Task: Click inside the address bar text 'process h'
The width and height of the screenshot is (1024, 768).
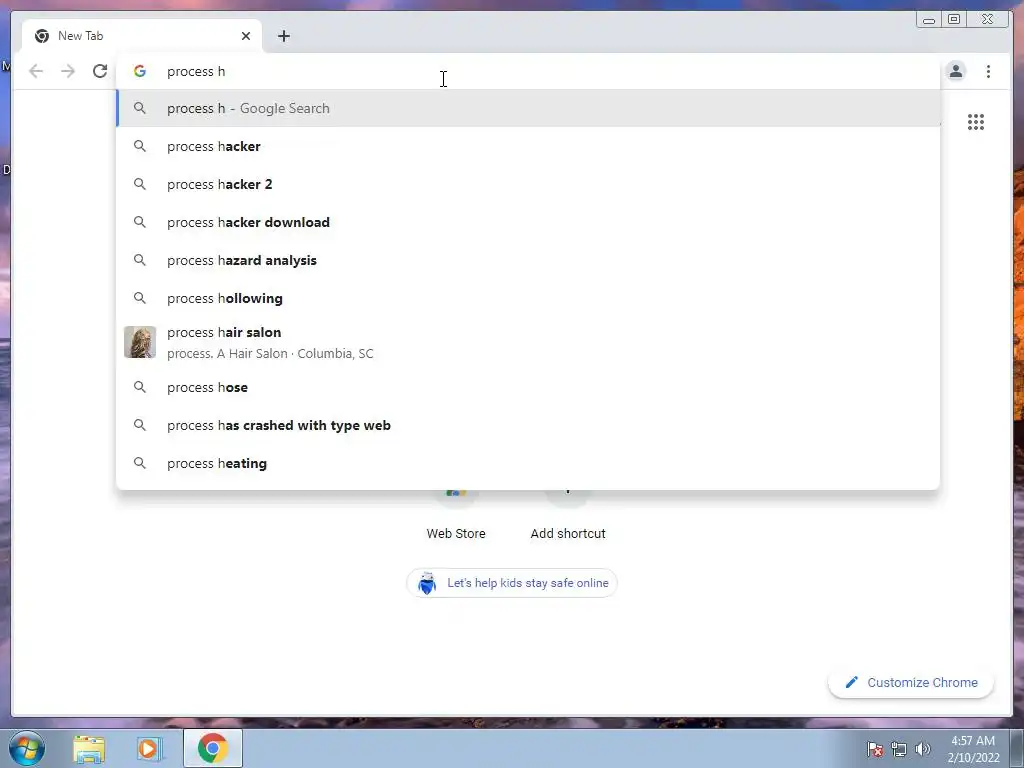Action: click(196, 71)
